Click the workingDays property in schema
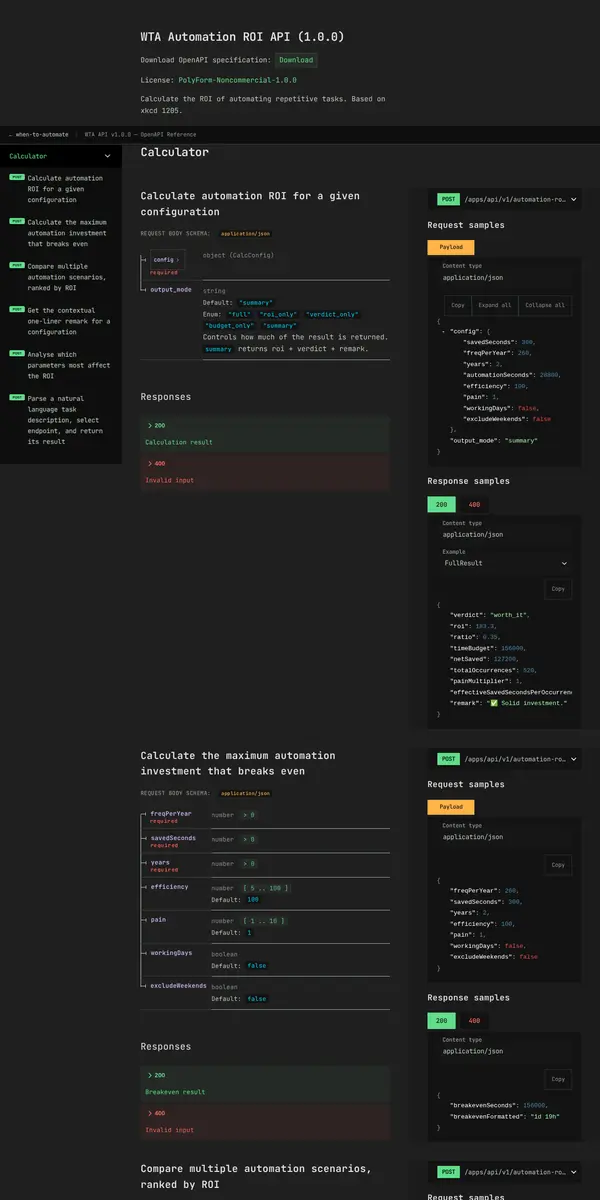 [x=171, y=953]
